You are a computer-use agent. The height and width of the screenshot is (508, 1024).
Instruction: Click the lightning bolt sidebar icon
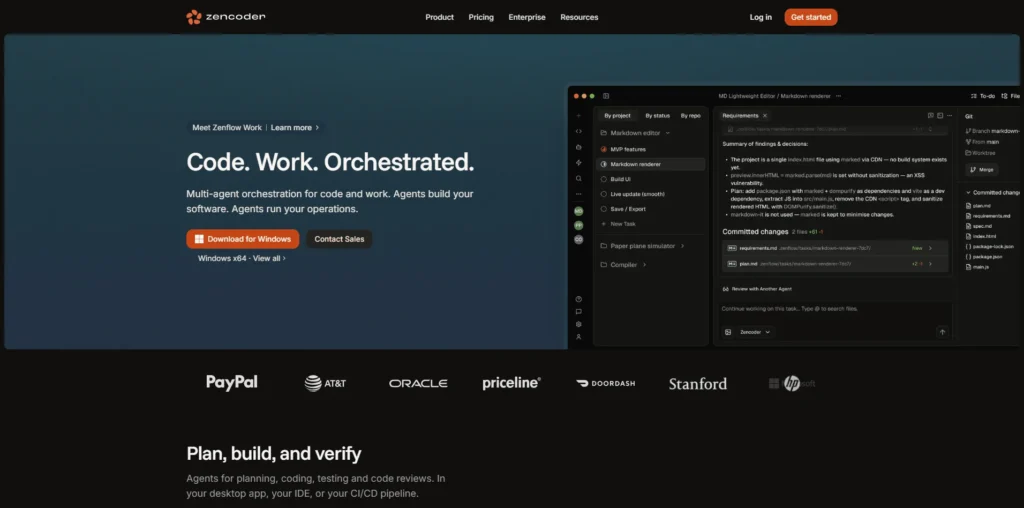pyautogui.click(x=578, y=163)
